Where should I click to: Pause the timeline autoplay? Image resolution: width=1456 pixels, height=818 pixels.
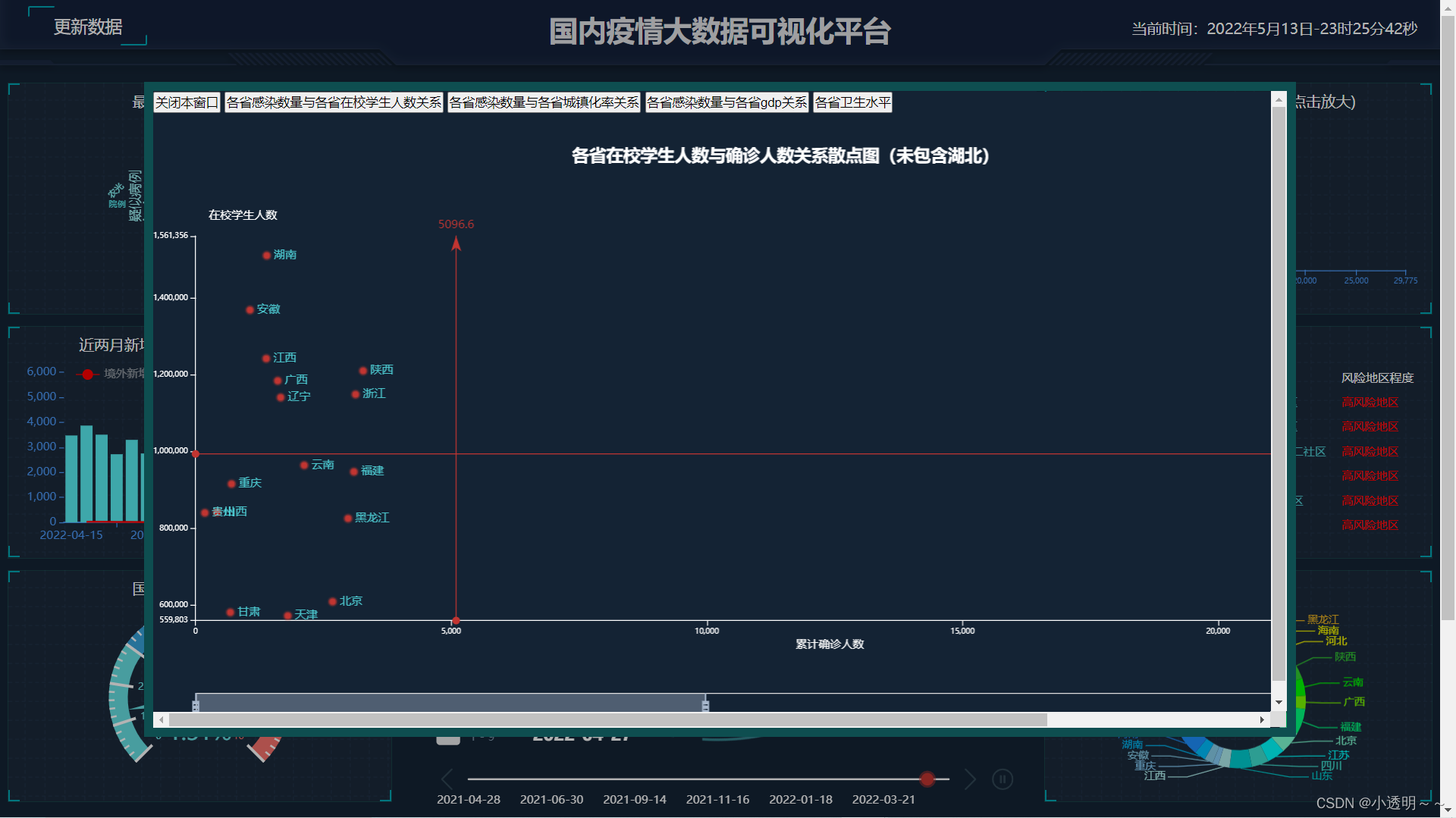point(1003,779)
